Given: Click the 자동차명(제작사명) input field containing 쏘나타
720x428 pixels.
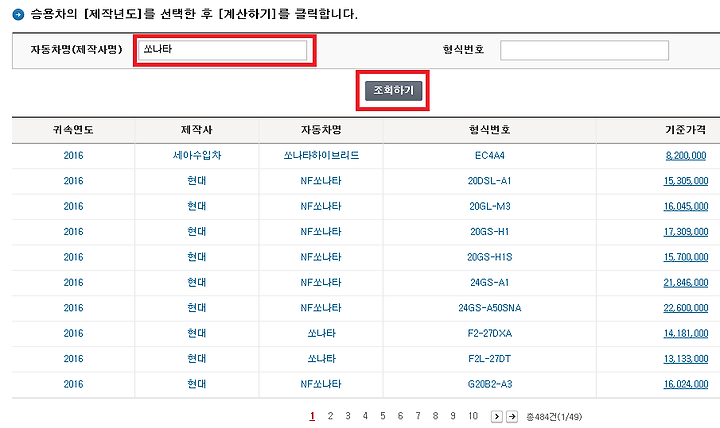Looking at the screenshot, I should 222,50.
